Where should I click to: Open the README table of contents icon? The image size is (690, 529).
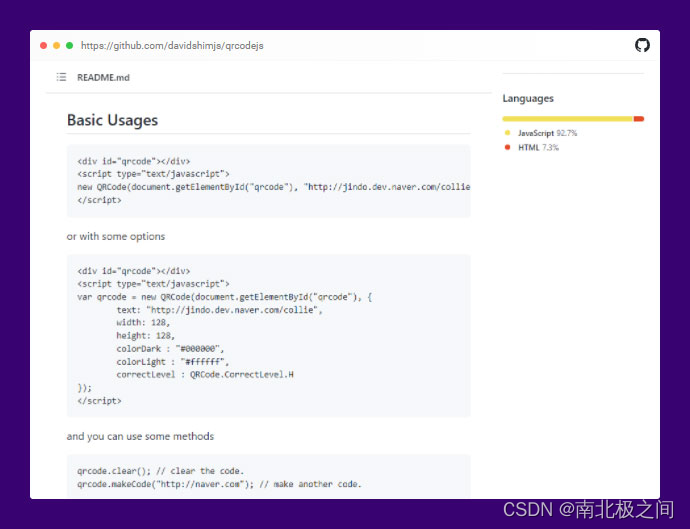tap(61, 77)
